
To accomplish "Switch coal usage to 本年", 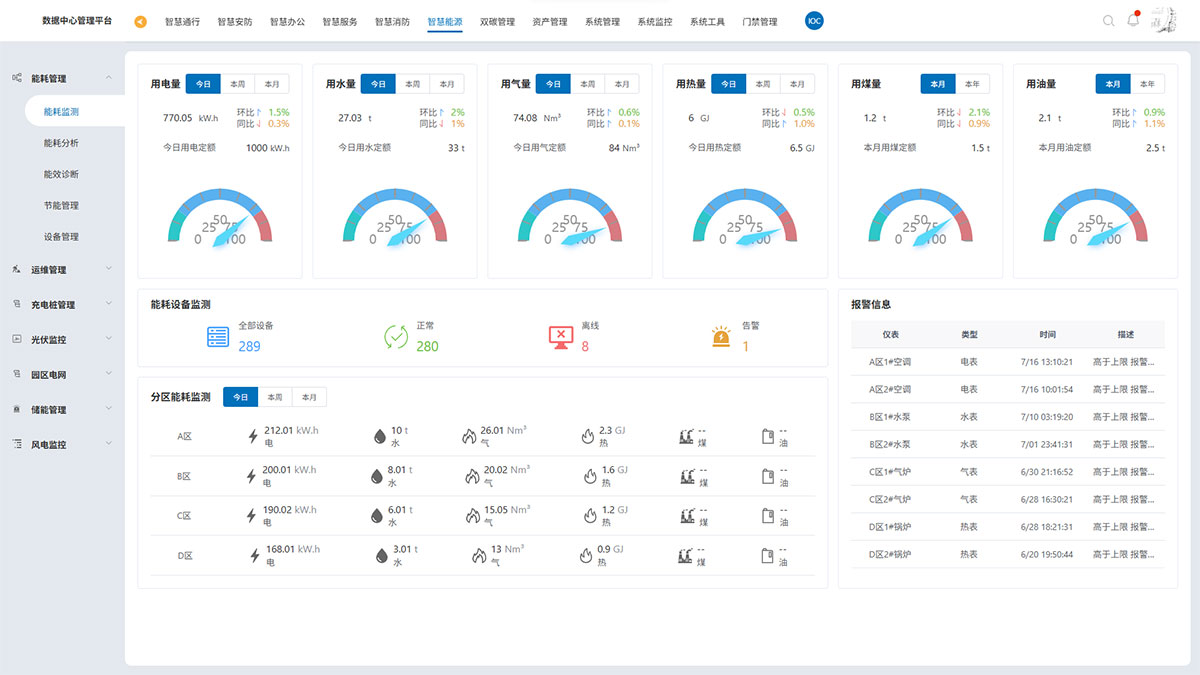I will (x=971, y=84).
